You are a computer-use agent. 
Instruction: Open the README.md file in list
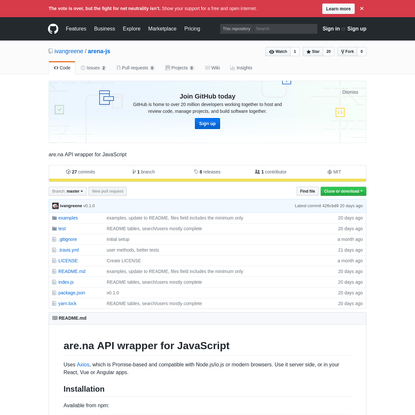point(72,271)
